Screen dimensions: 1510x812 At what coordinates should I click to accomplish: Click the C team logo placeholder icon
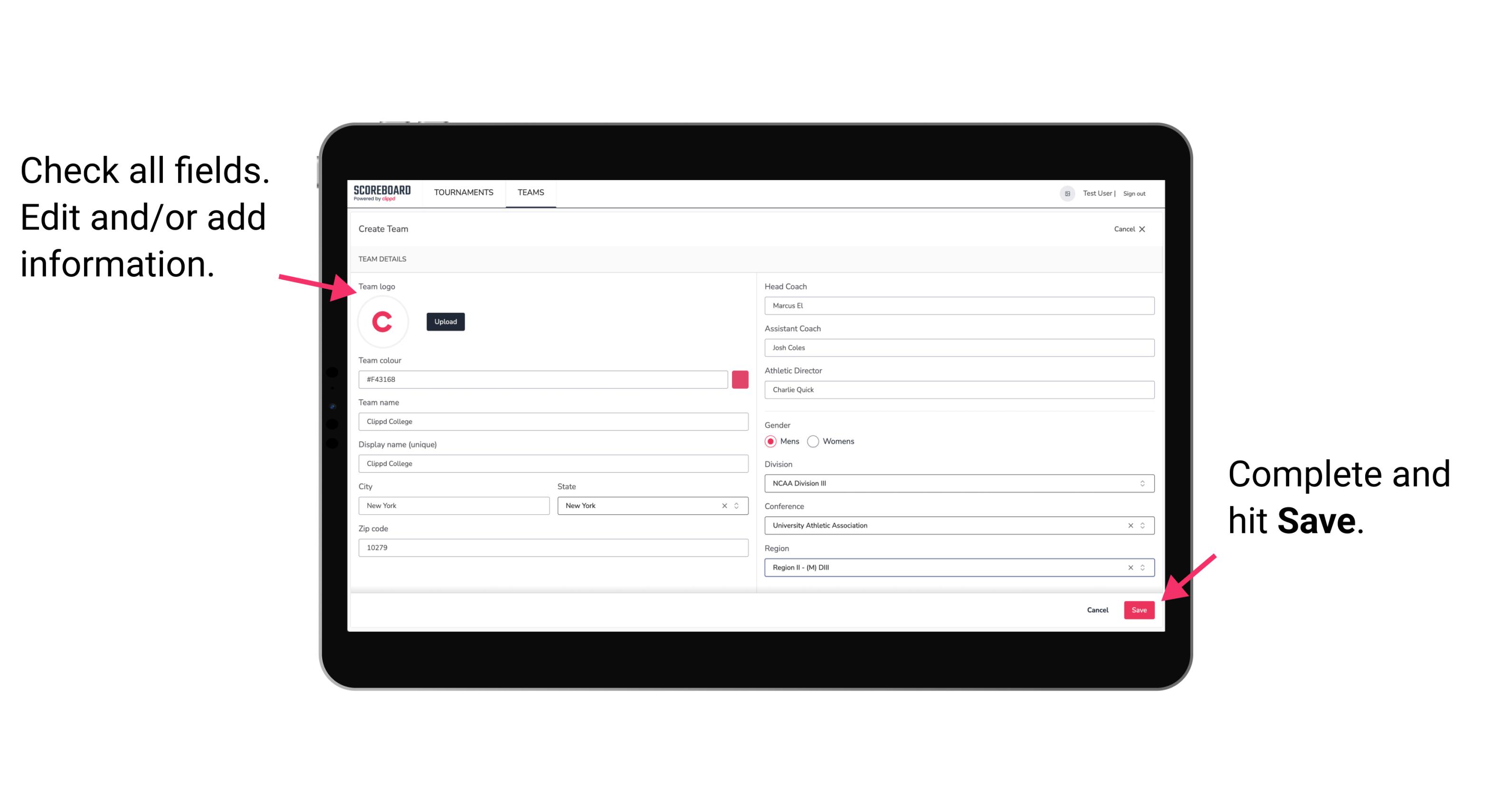coord(382,322)
